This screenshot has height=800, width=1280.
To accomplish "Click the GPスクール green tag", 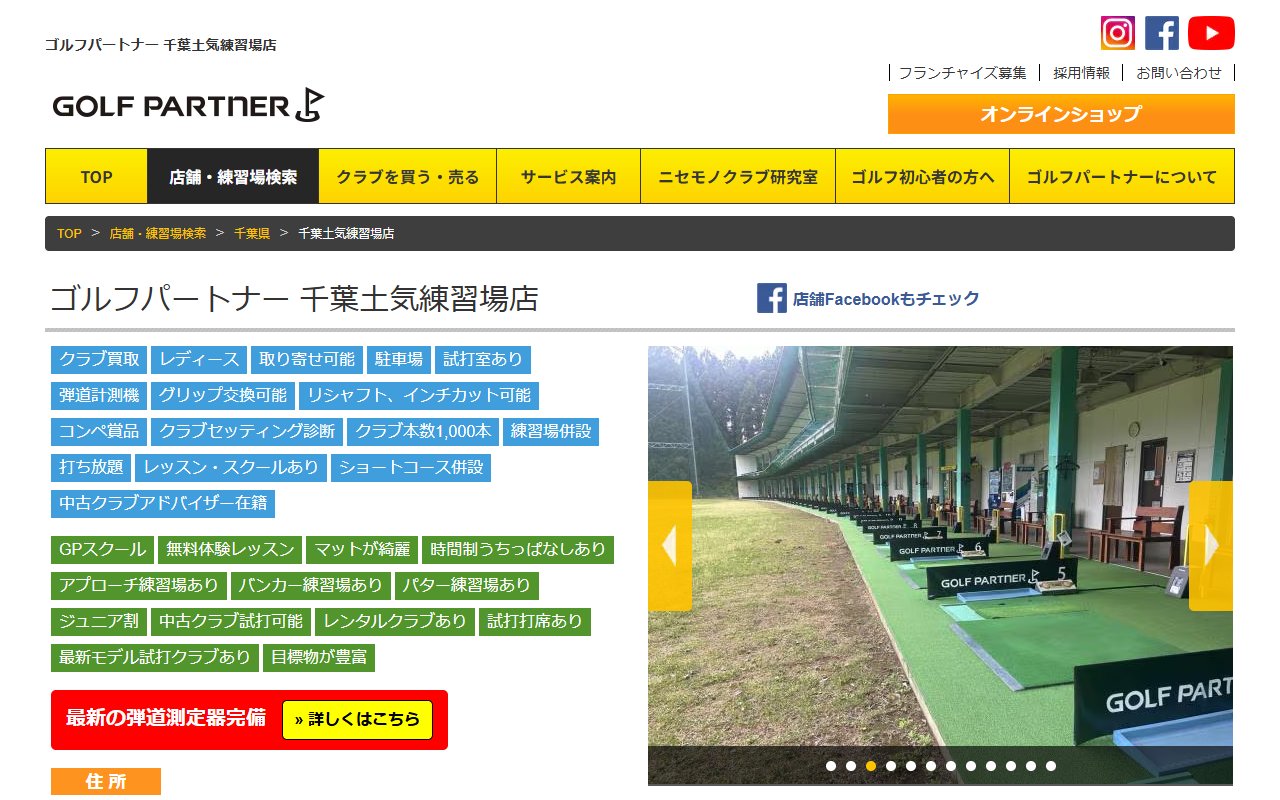I will click(x=103, y=550).
